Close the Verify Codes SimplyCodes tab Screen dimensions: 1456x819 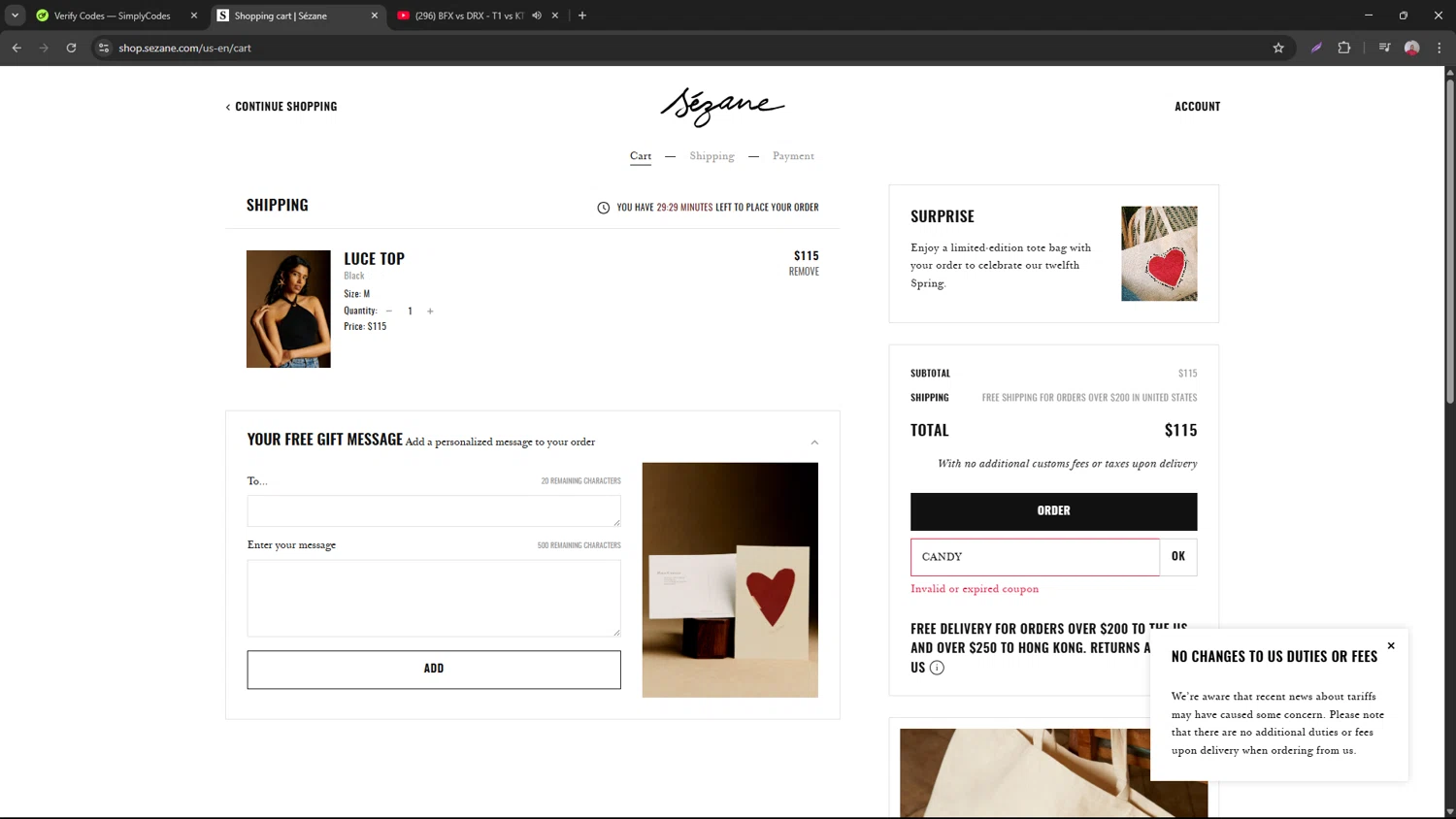pyautogui.click(x=194, y=16)
